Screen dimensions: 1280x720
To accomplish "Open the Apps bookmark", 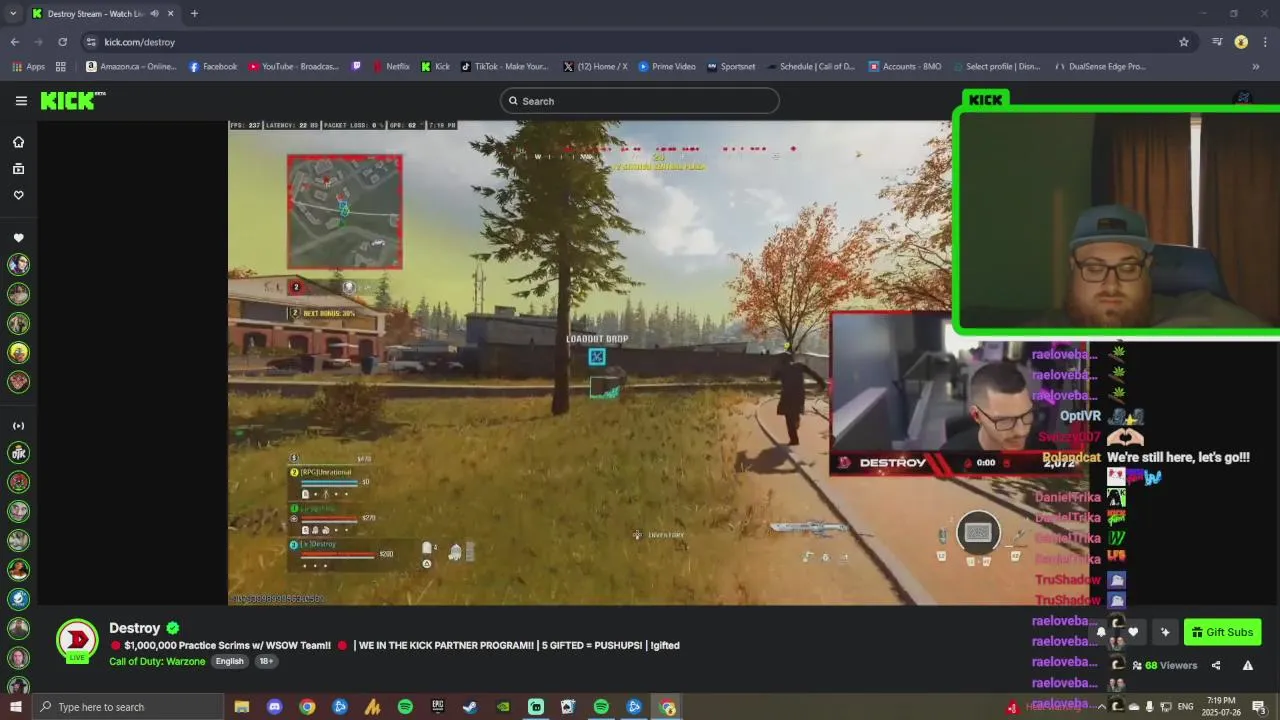I will pyautogui.click(x=29, y=67).
